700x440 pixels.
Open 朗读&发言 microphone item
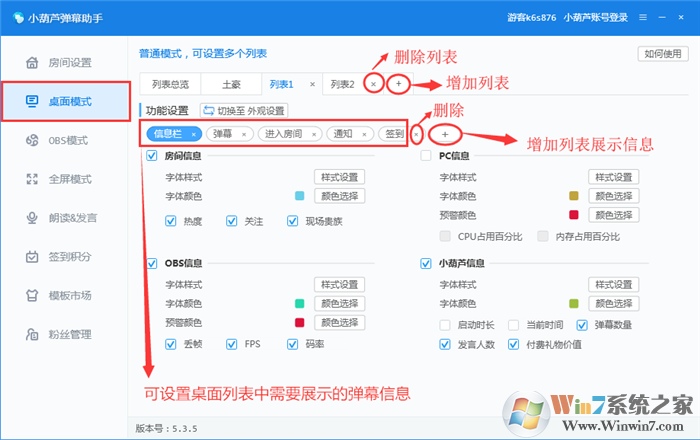pyautogui.click(x=62, y=218)
